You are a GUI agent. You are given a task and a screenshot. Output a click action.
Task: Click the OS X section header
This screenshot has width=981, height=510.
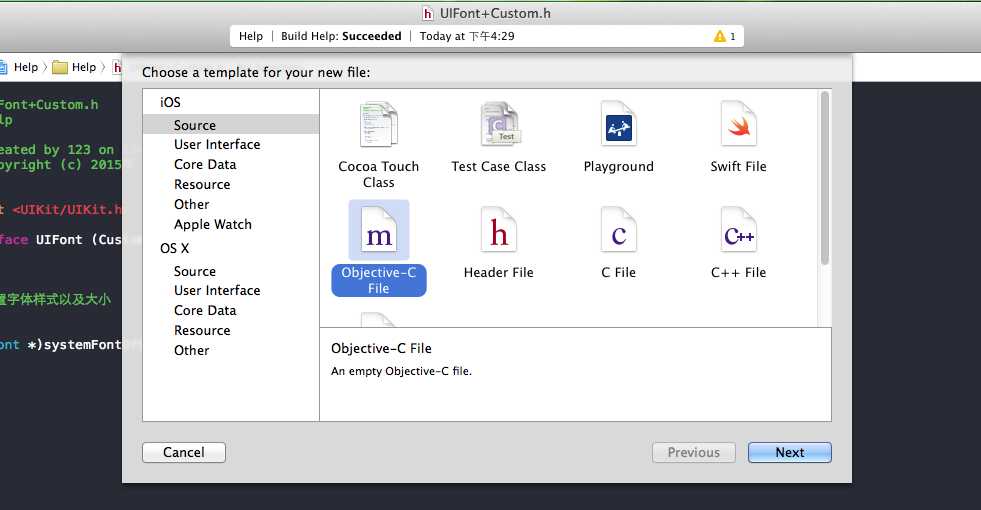175,248
